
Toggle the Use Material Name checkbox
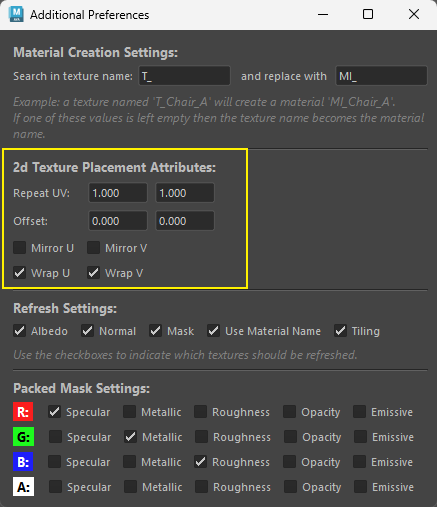tap(214, 331)
